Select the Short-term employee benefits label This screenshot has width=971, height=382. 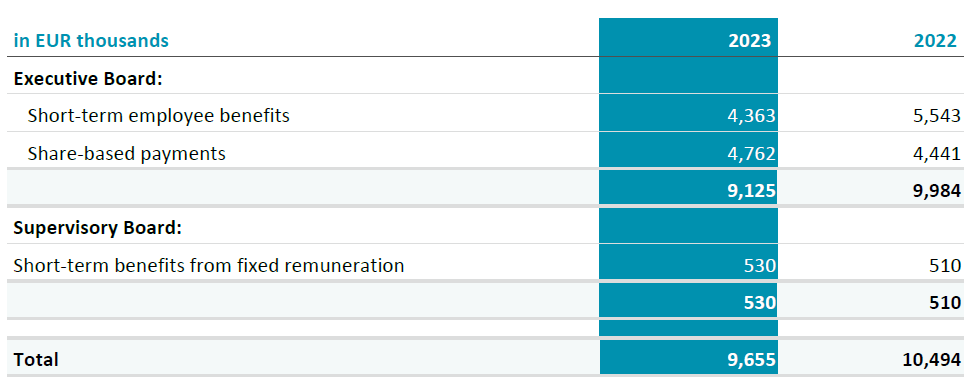tap(159, 116)
